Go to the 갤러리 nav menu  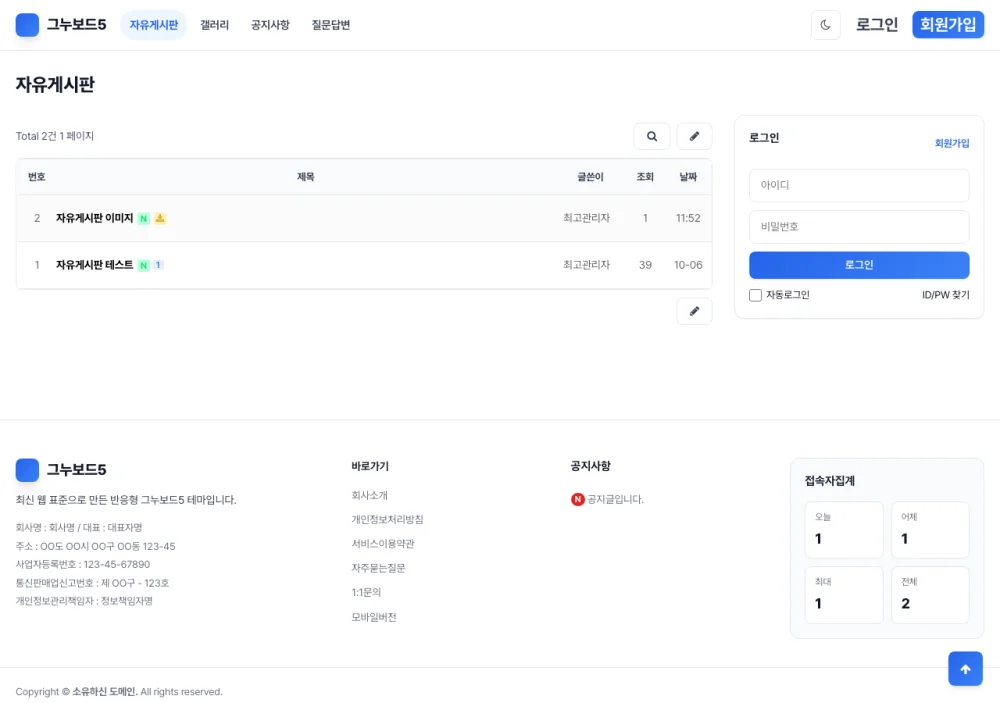pos(214,25)
